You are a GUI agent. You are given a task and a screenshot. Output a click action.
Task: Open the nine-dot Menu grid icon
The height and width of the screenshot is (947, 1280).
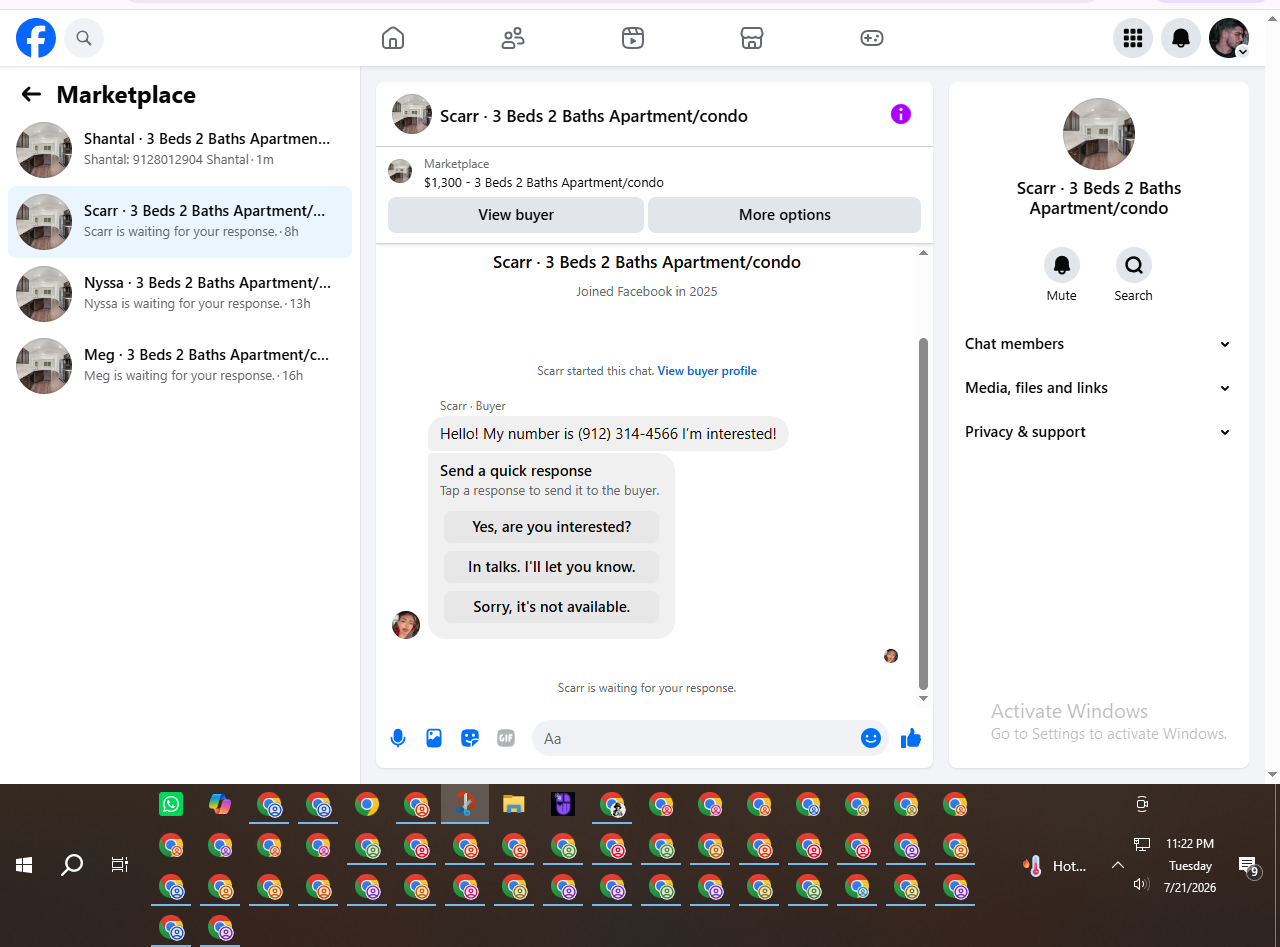[x=1133, y=38]
